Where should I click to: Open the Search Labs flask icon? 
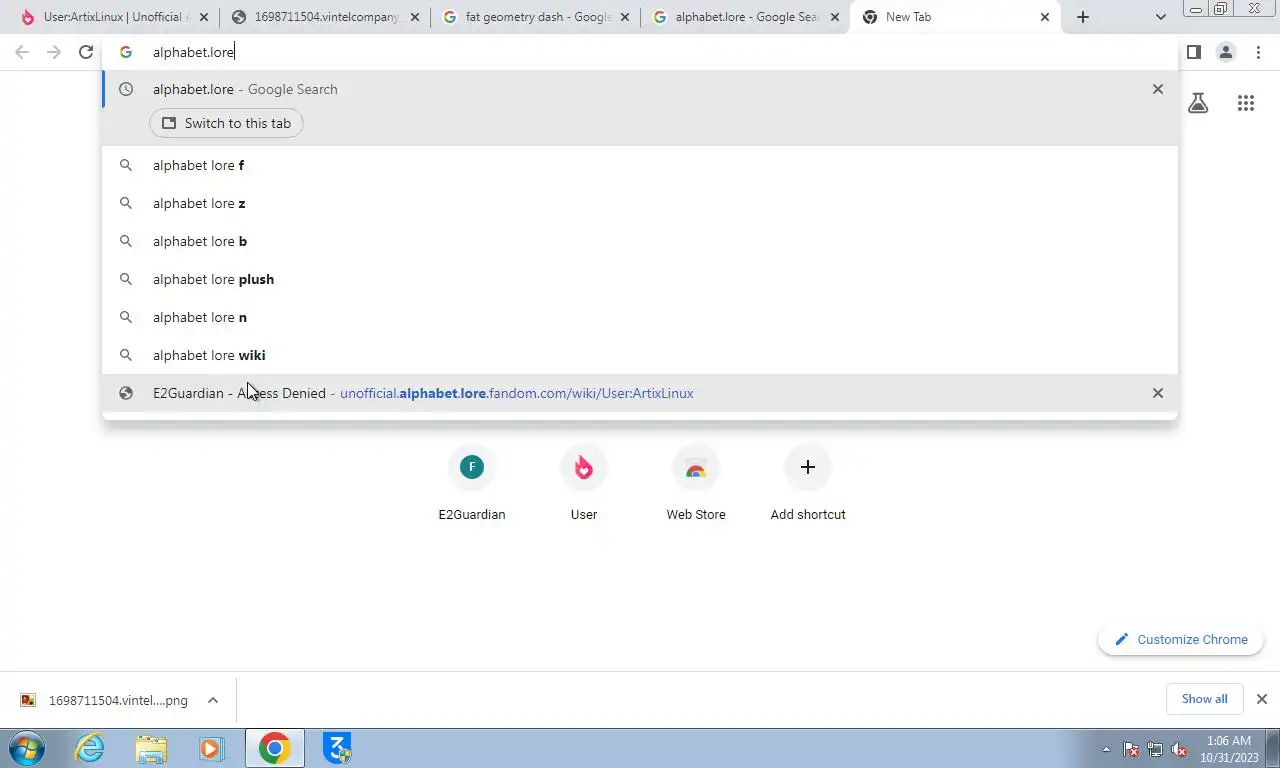click(x=1198, y=102)
